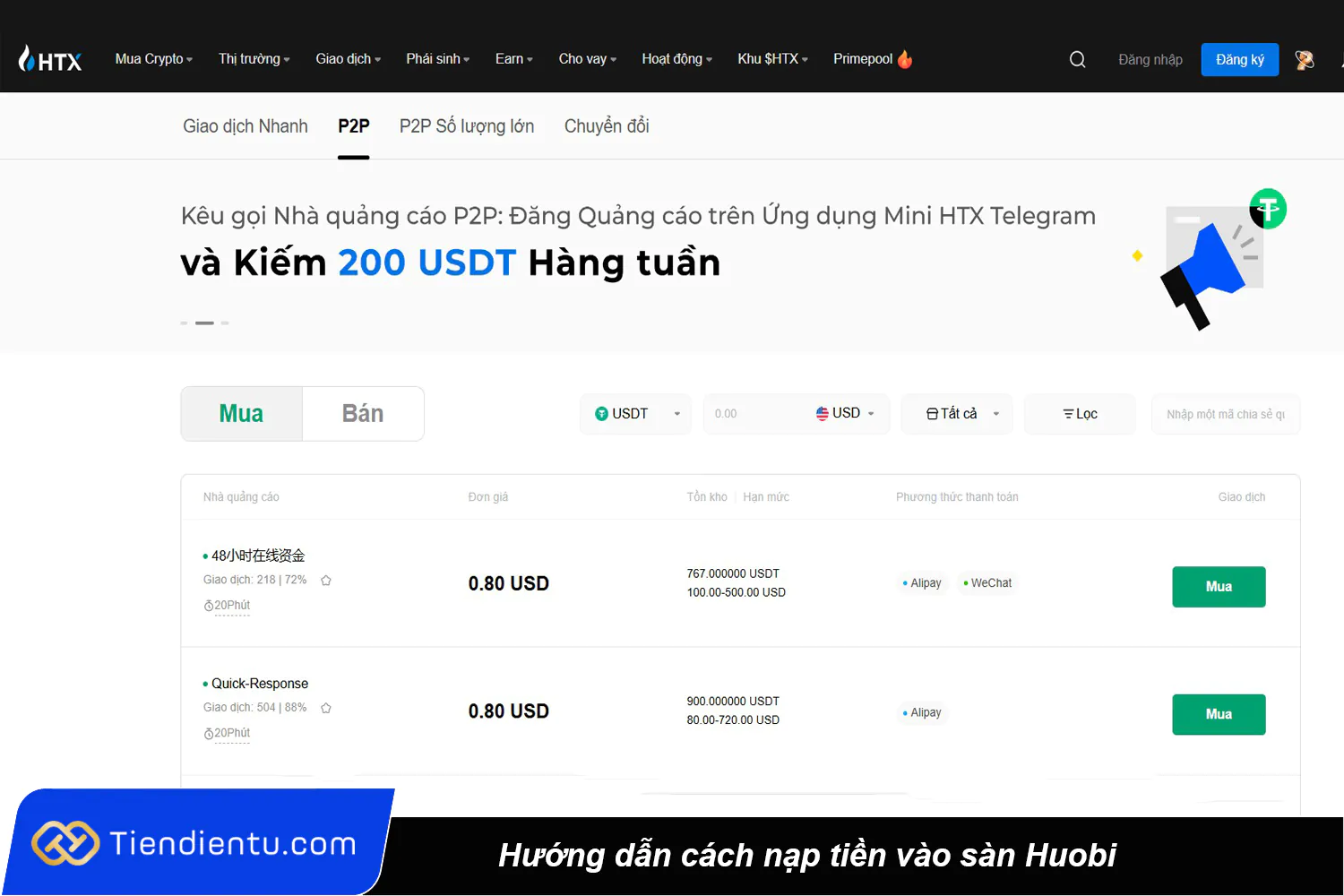Viewport: 1344px width, 896px height.
Task: Open advertiser Quick-Response profile
Action: point(260,684)
